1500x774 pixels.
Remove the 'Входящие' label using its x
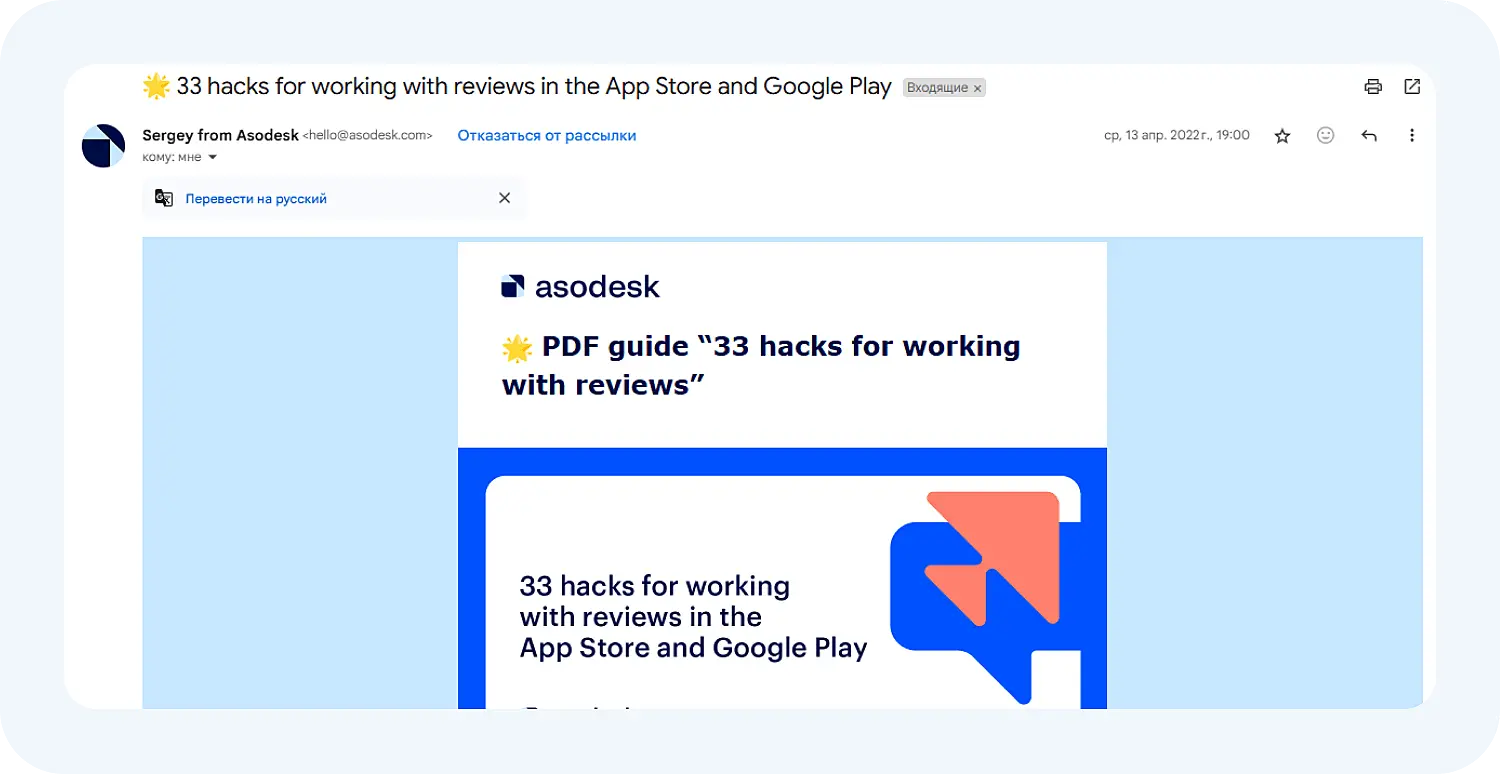(x=978, y=88)
